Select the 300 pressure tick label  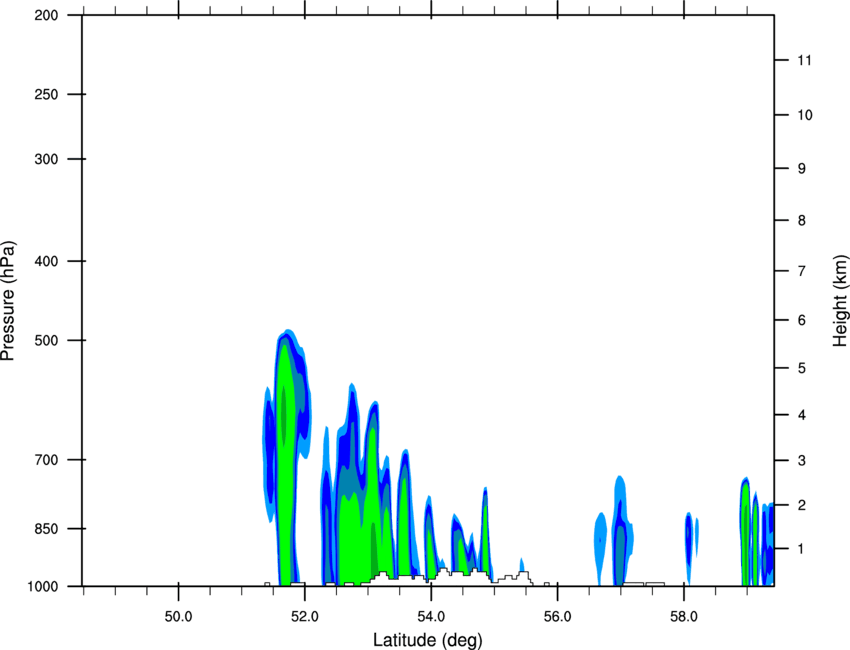[x=46, y=159]
